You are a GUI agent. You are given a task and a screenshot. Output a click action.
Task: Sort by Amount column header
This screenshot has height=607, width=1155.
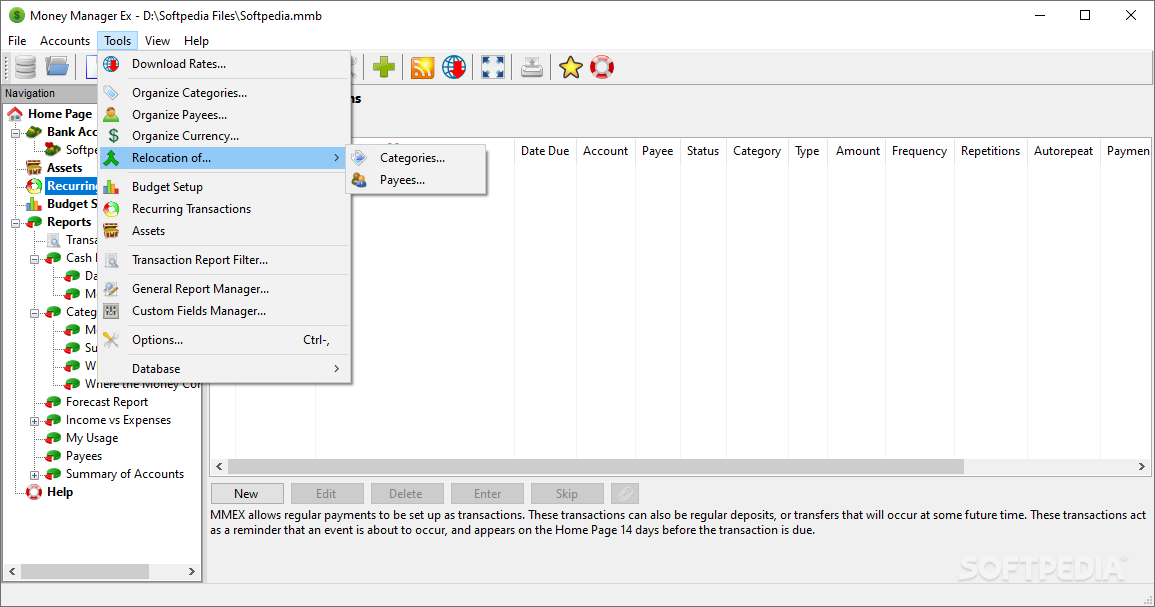coord(857,150)
